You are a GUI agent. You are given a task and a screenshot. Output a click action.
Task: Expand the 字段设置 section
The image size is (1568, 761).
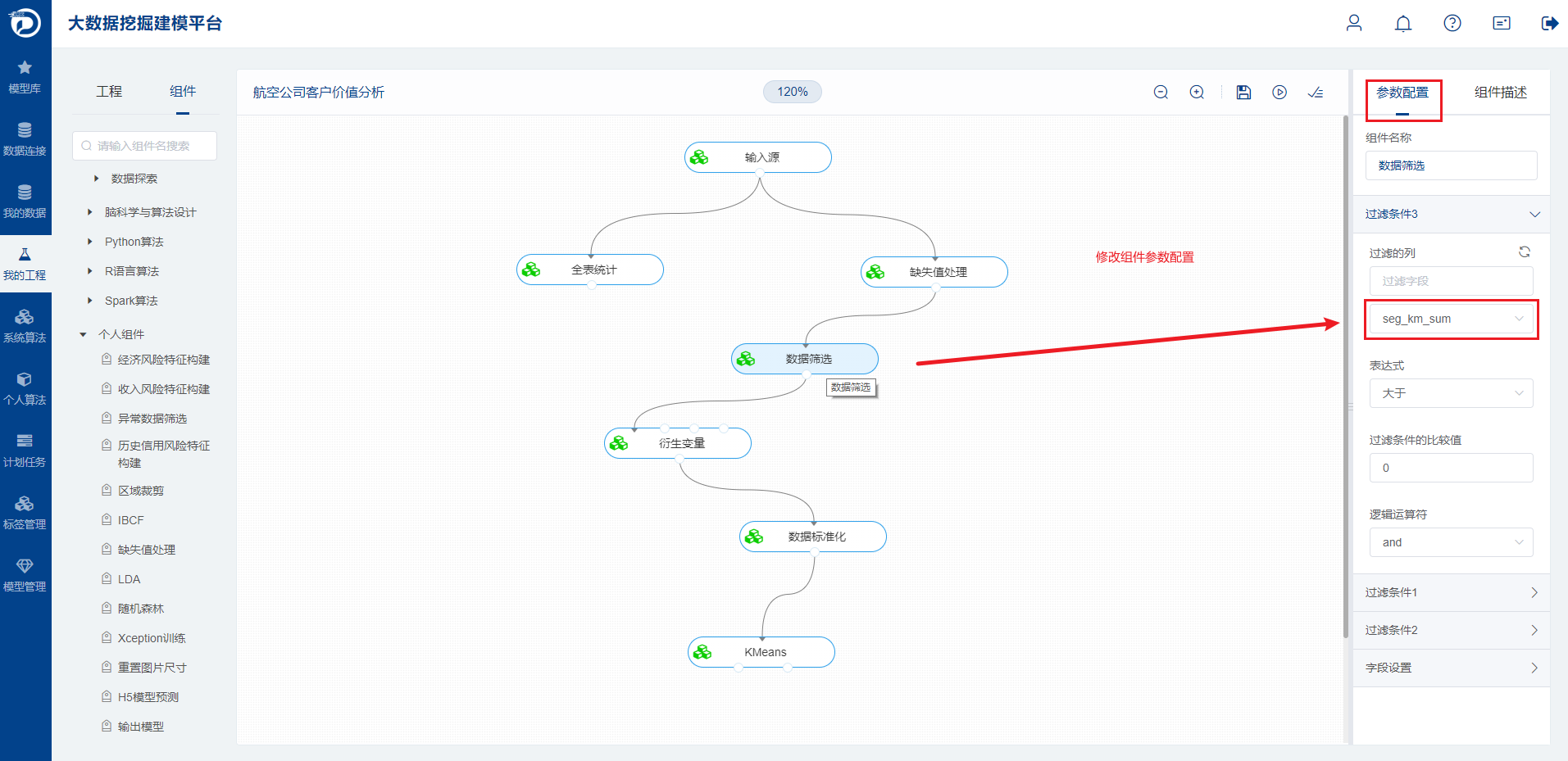1452,668
